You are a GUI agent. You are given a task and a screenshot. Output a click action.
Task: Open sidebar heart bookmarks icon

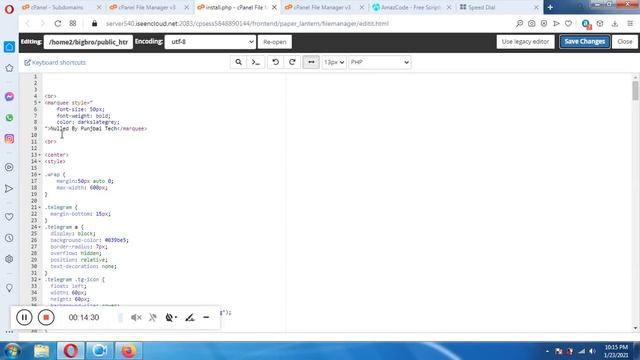[9, 217]
